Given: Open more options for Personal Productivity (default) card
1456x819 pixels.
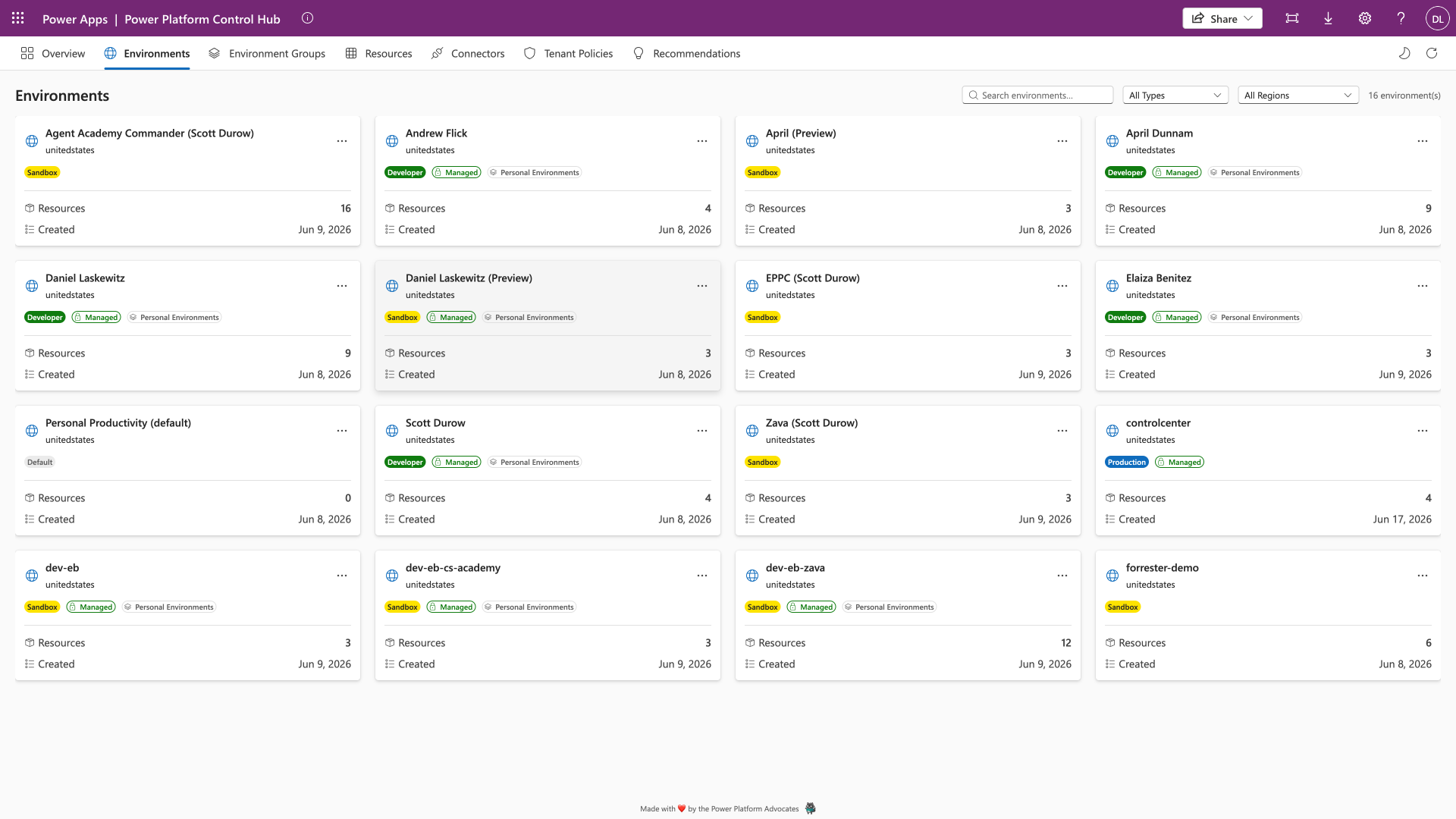Looking at the screenshot, I should point(342,431).
